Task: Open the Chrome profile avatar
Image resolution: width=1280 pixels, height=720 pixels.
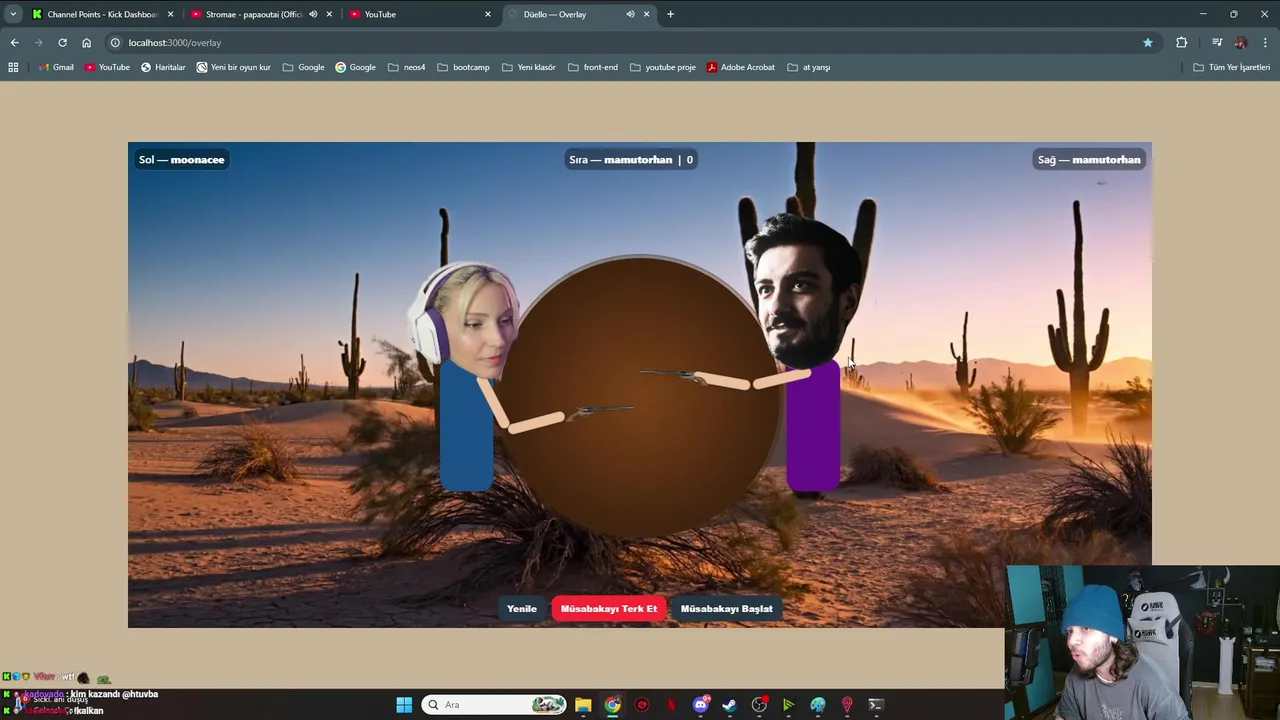Action: [x=1241, y=43]
